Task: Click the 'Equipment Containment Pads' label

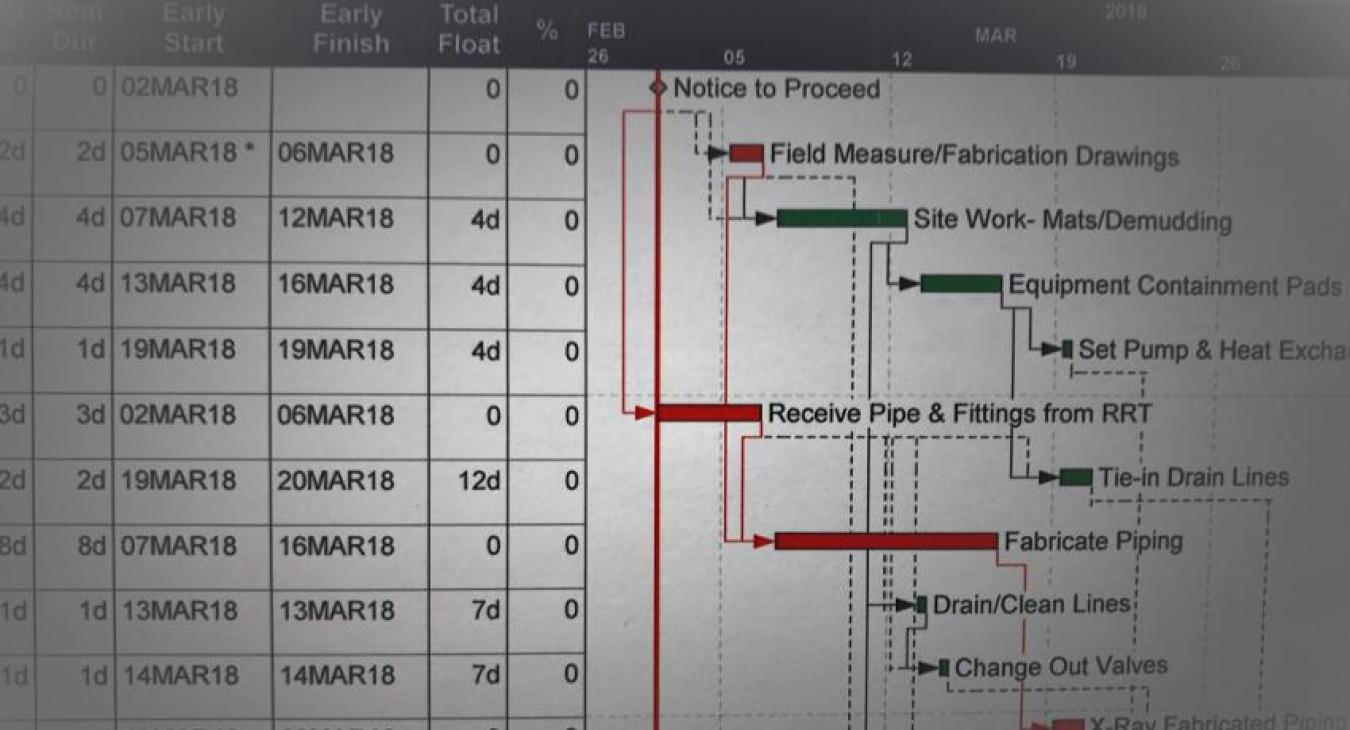Action: [1174, 286]
